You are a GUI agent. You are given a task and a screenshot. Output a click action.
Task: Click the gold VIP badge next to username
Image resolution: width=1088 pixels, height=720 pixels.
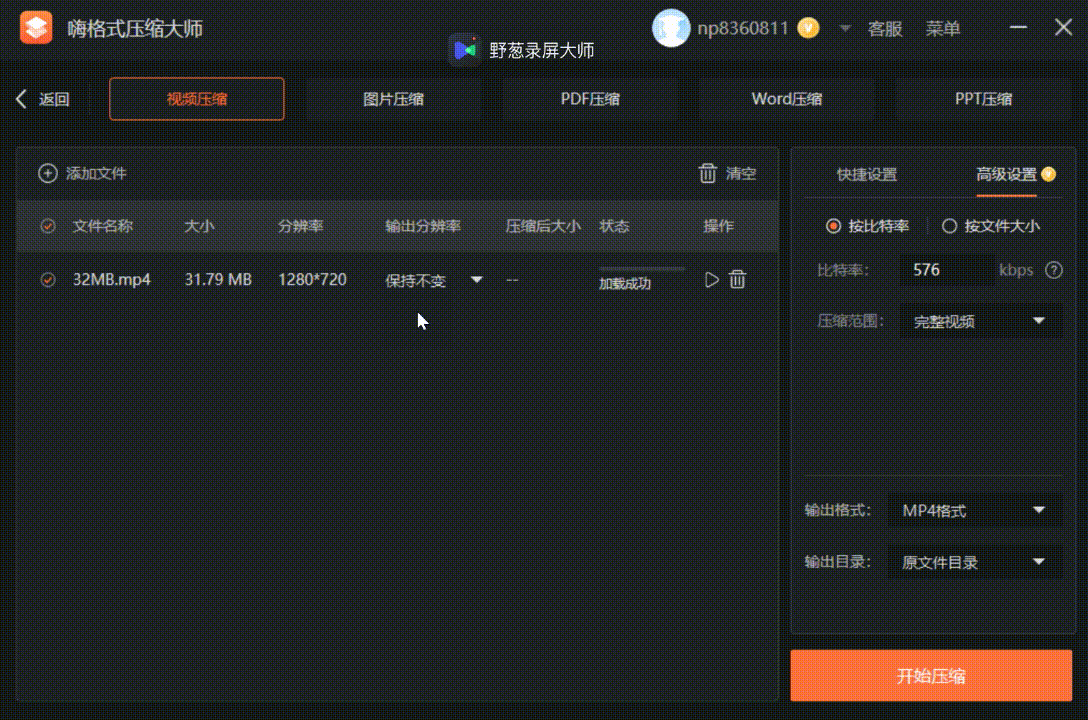(808, 28)
